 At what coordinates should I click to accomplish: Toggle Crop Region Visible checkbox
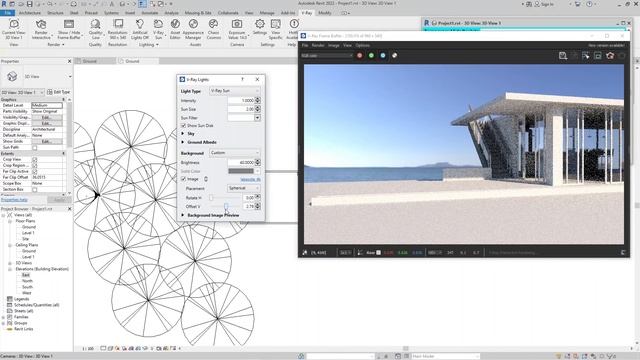pyautogui.click(x=35, y=166)
